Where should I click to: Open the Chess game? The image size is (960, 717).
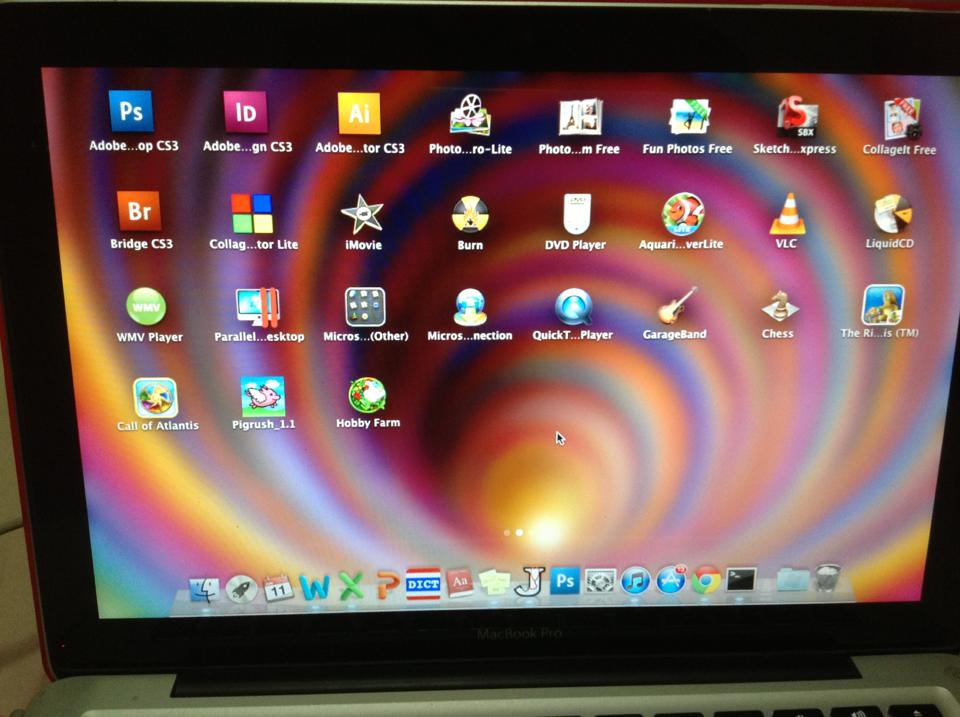coord(778,306)
